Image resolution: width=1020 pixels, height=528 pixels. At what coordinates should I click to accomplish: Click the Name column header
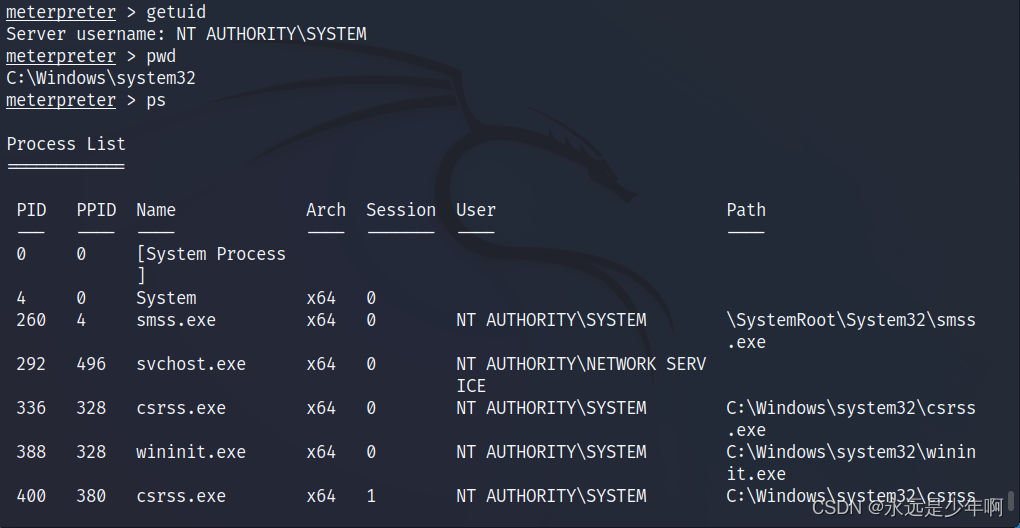click(156, 210)
